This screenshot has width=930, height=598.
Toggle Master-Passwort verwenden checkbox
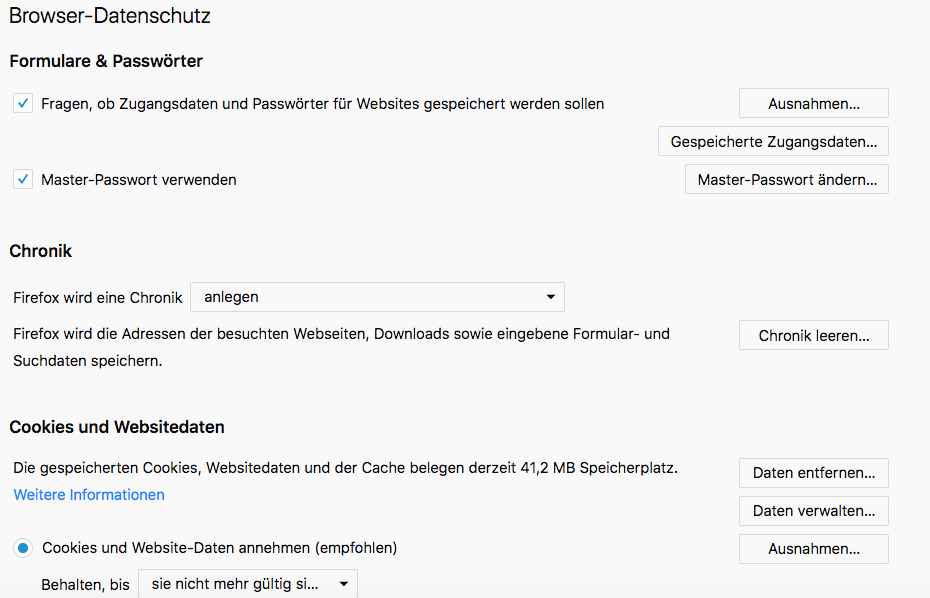click(24, 180)
